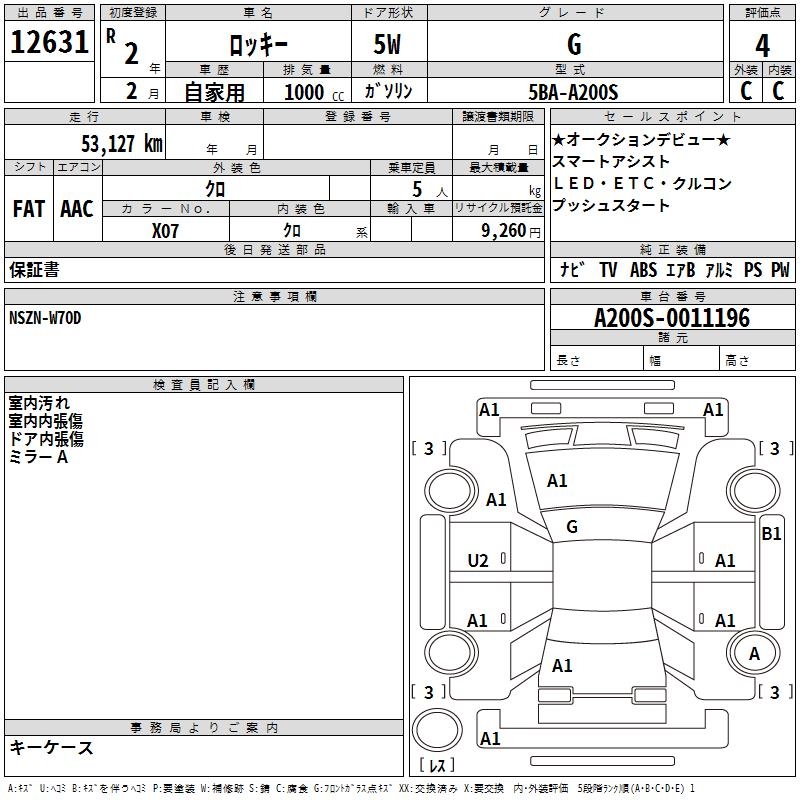Click model code 5BA-A200S

(x=573, y=92)
